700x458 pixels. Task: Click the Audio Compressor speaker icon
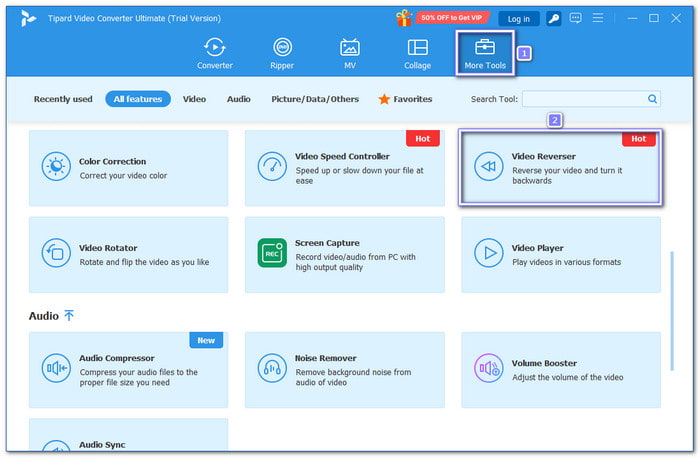pyautogui.click(x=56, y=368)
